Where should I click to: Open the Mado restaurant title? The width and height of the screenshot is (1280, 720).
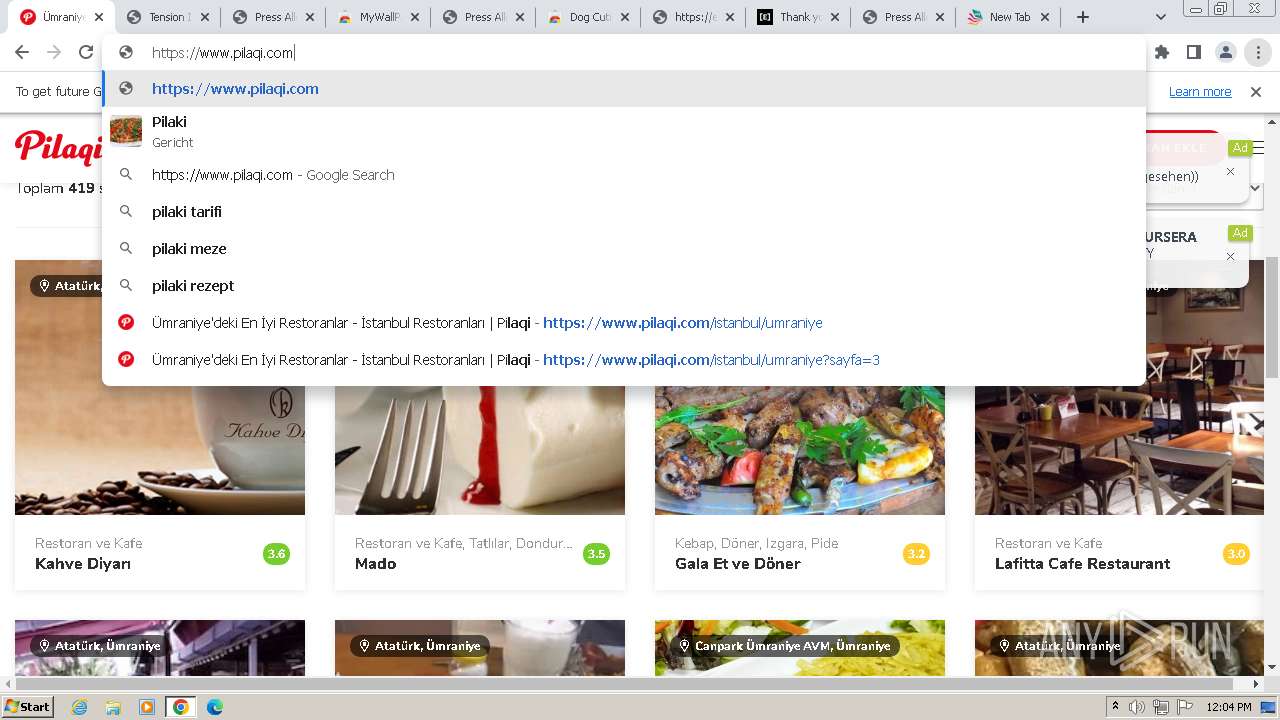point(375,564)
